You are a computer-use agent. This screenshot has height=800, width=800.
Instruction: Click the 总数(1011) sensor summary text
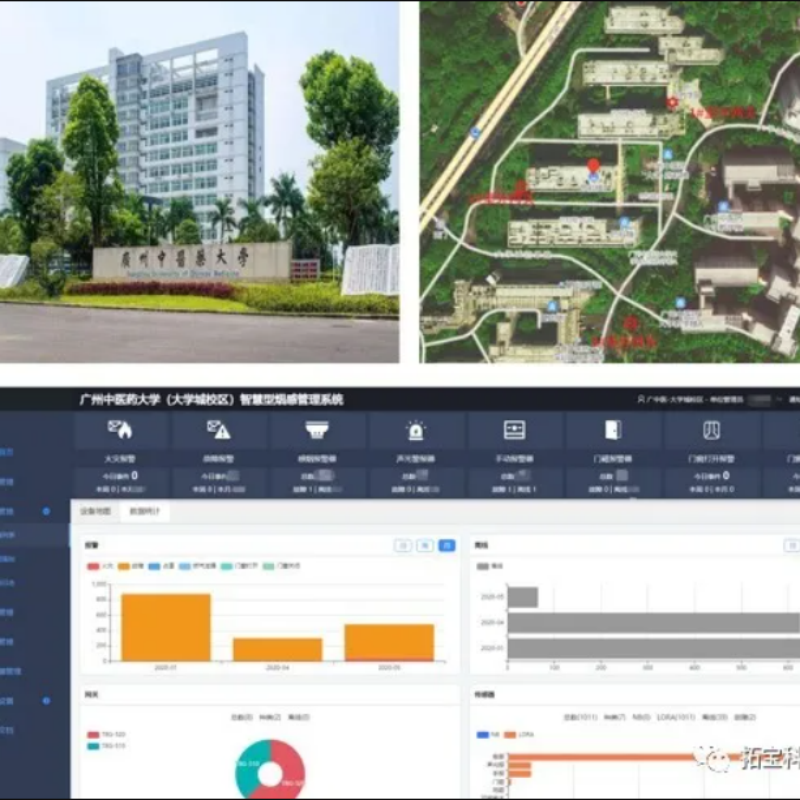(x=581, y=717)
